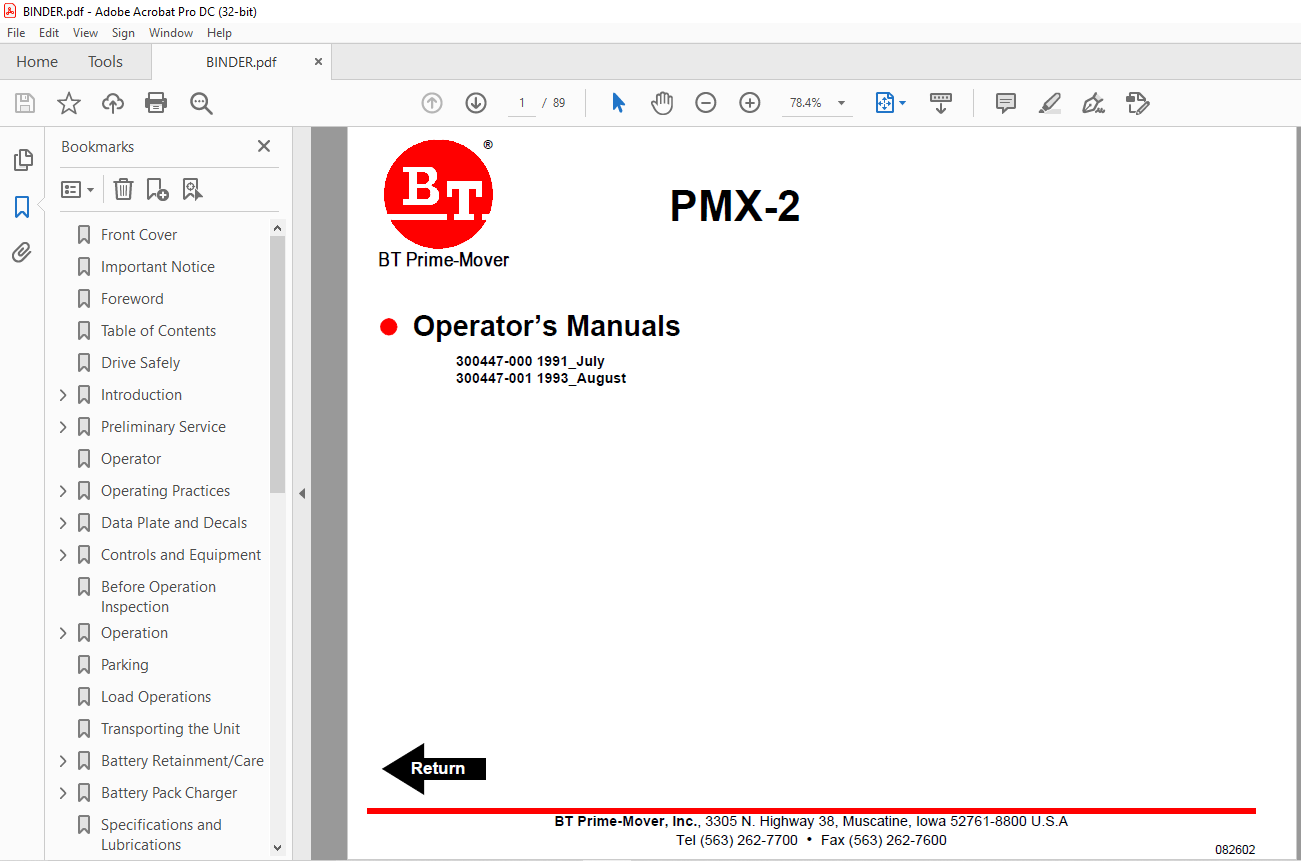Open the fit page options button
The width and height of the screenshot is (1301, 861).
pyautogui.click(x=890, y=103)
